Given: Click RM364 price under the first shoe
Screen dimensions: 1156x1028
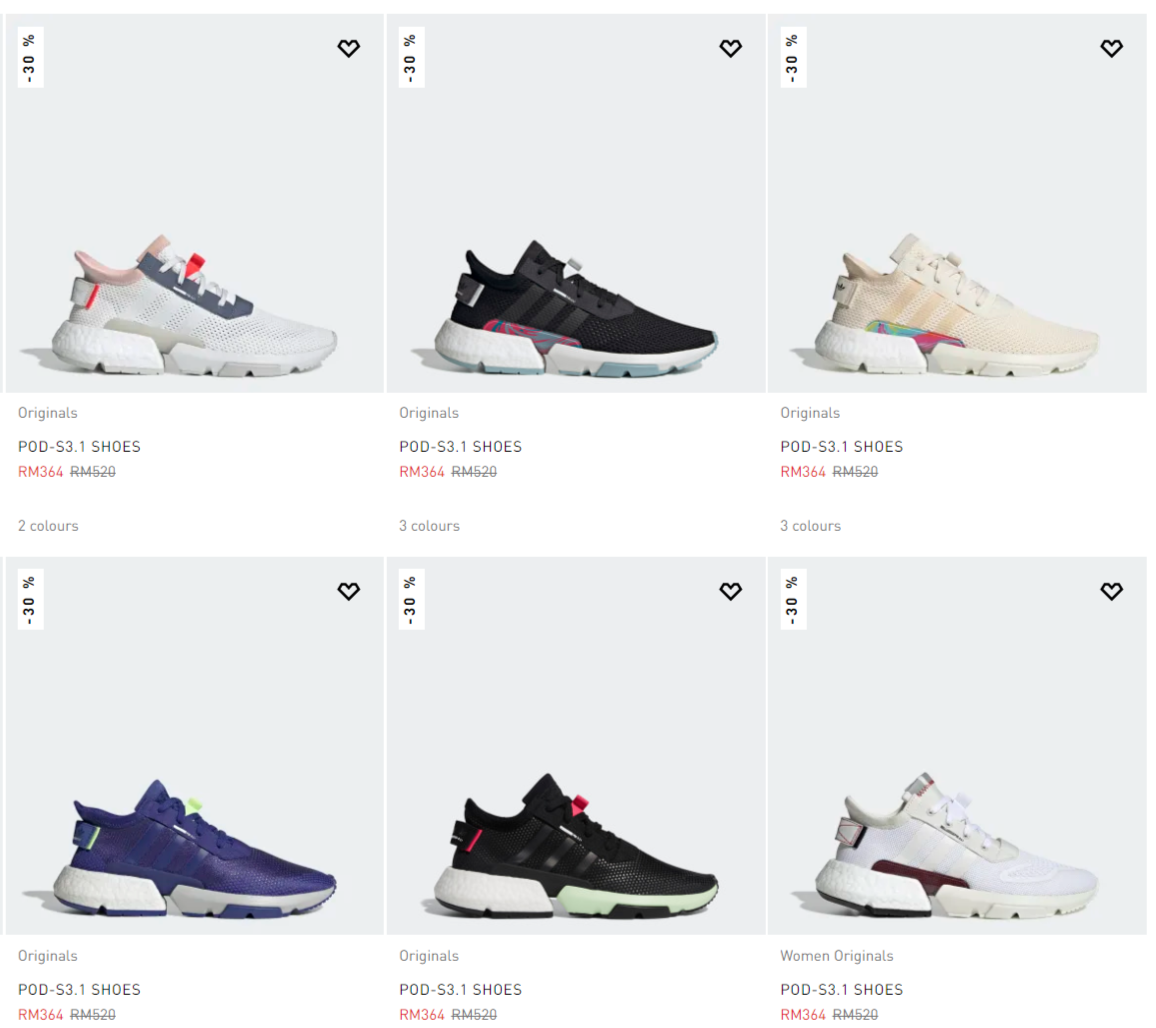Looking at the screenshot, I should pyautogui.click(x=41, y=472).
